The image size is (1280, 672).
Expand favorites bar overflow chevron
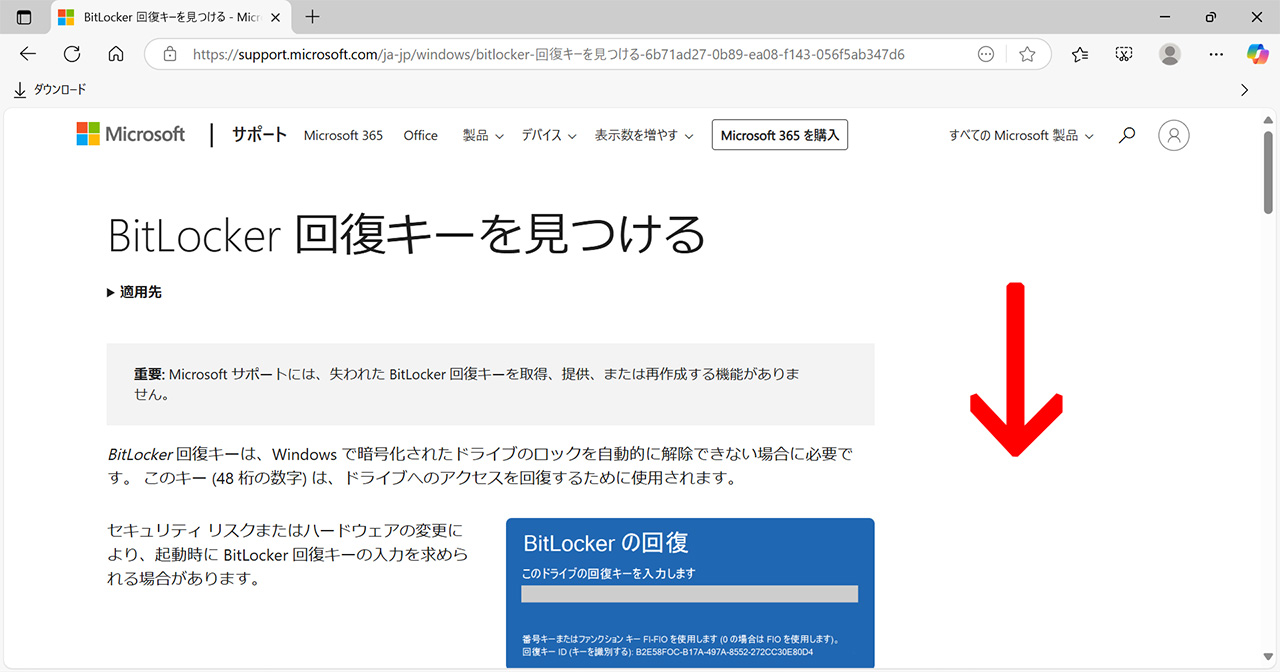pos(1245,90)
